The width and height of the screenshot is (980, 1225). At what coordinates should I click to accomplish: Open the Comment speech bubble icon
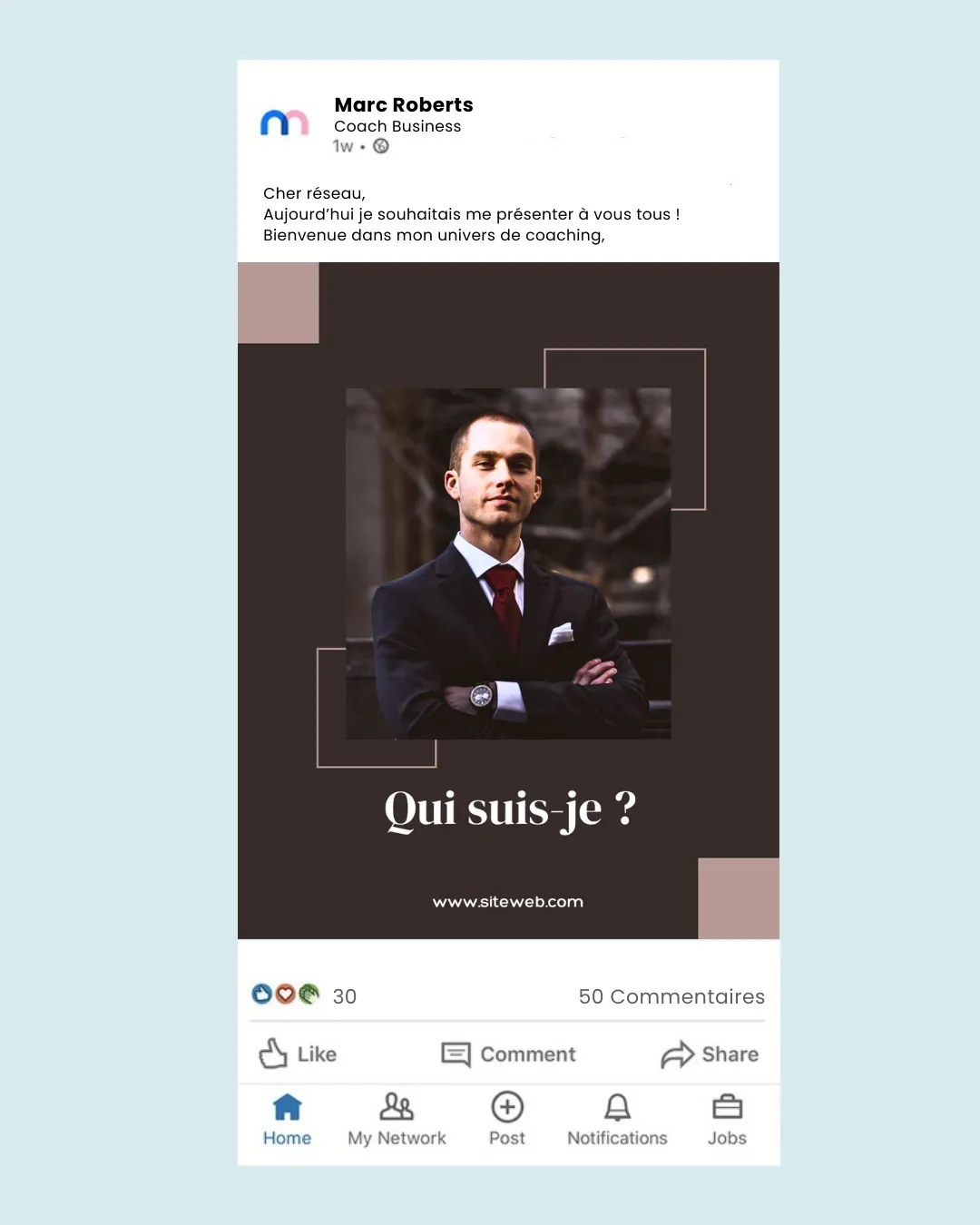click(x=456, y=1054)
